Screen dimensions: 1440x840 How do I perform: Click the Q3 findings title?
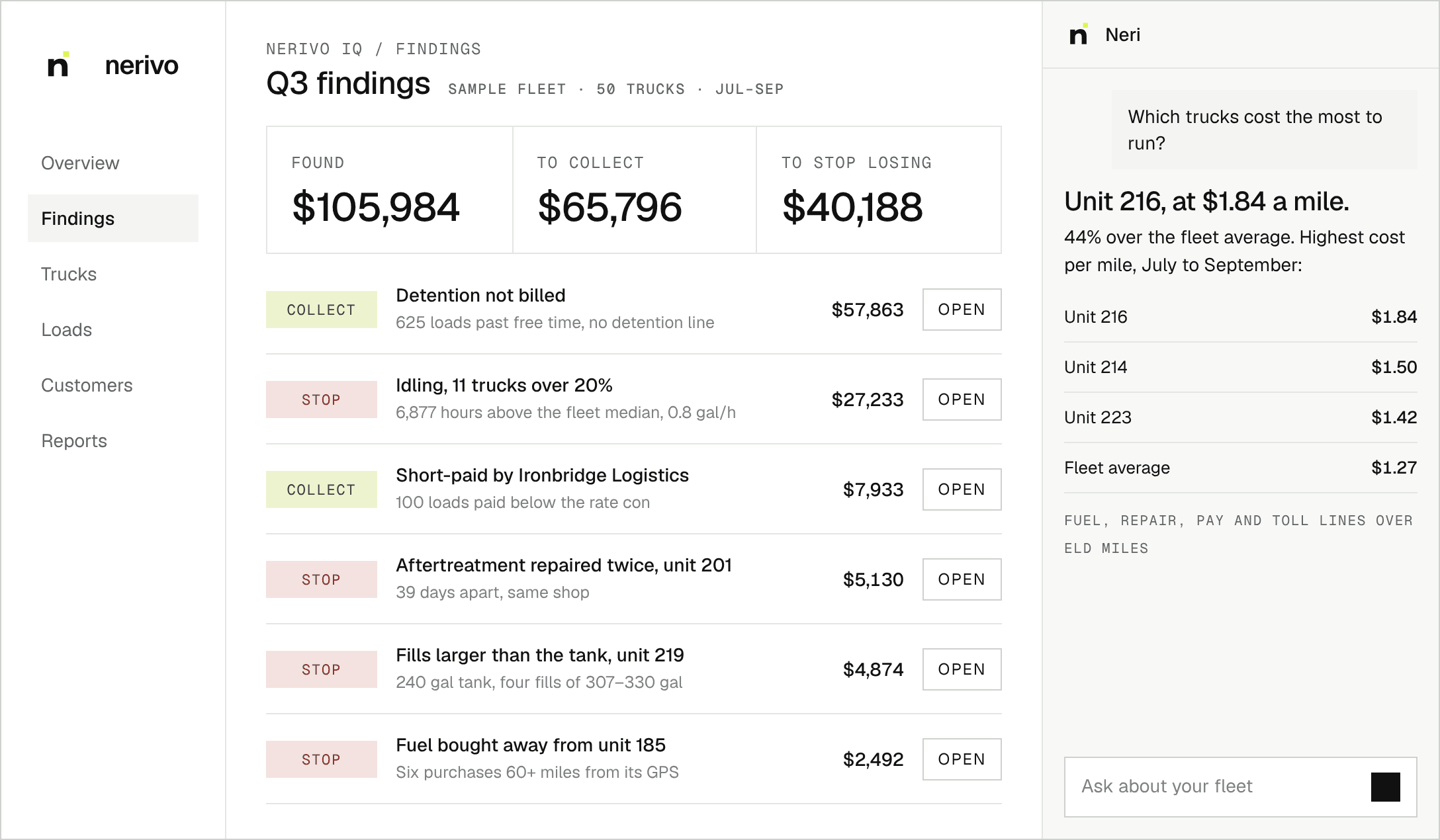(348, 83)
